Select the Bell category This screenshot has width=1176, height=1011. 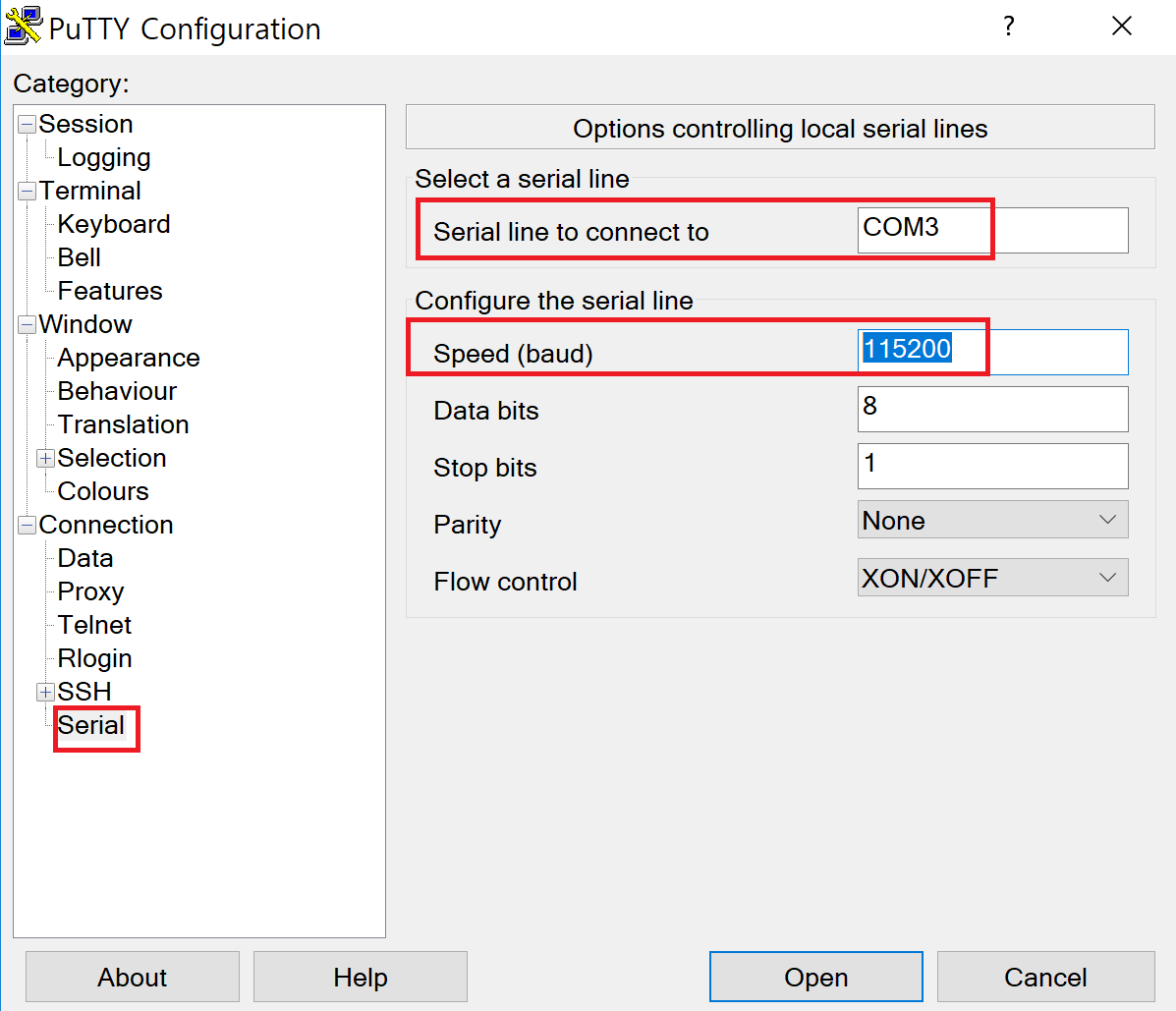[79, 257]
